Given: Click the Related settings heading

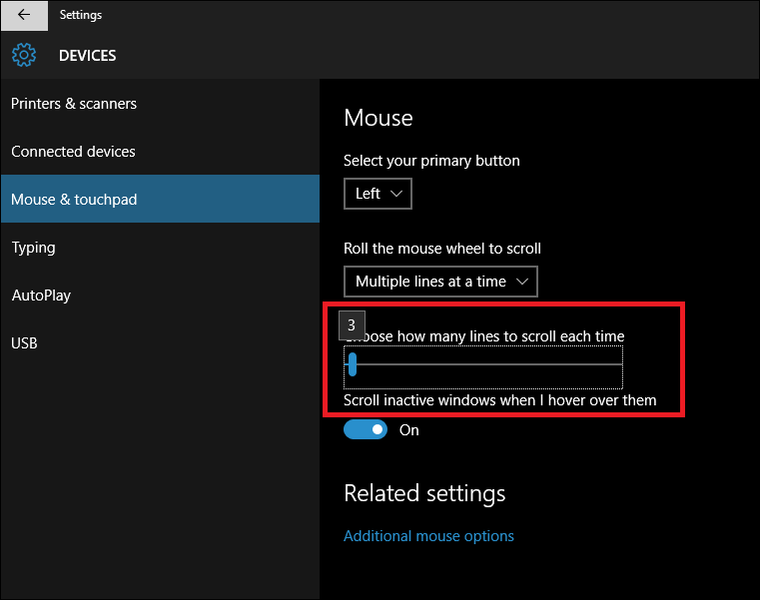Looking at the screenshot, I should coord(424,493).
